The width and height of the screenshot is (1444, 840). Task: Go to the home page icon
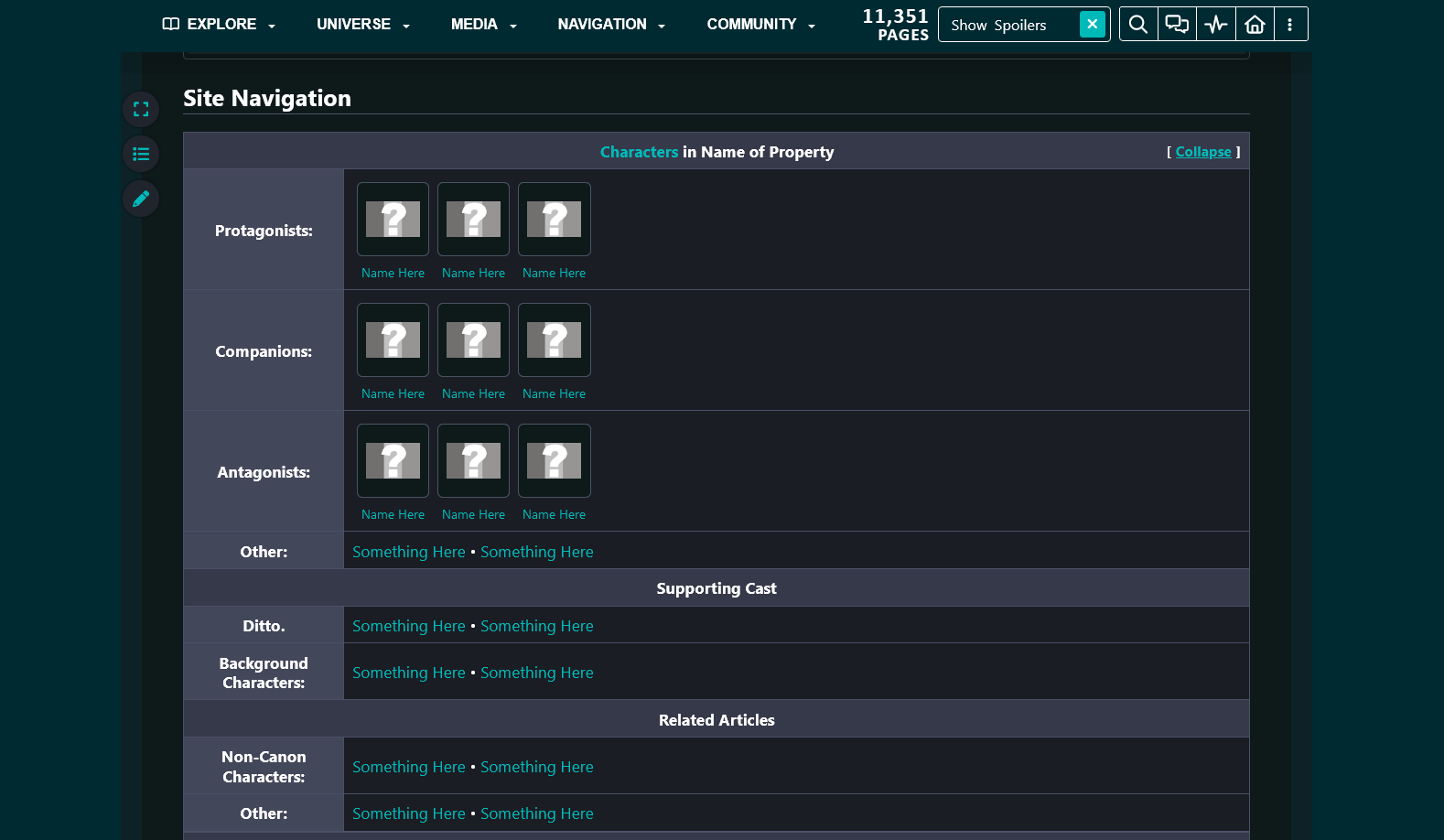(1255, 25)
